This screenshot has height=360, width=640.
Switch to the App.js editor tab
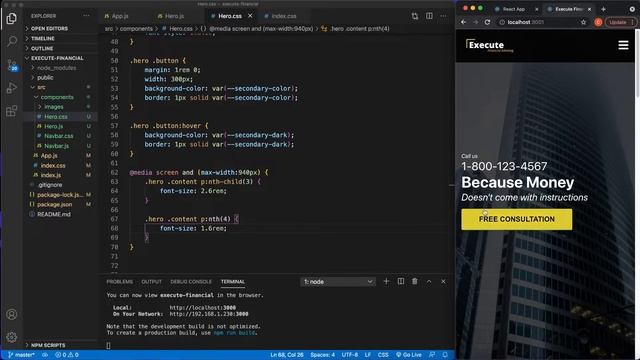pos(120,16)
